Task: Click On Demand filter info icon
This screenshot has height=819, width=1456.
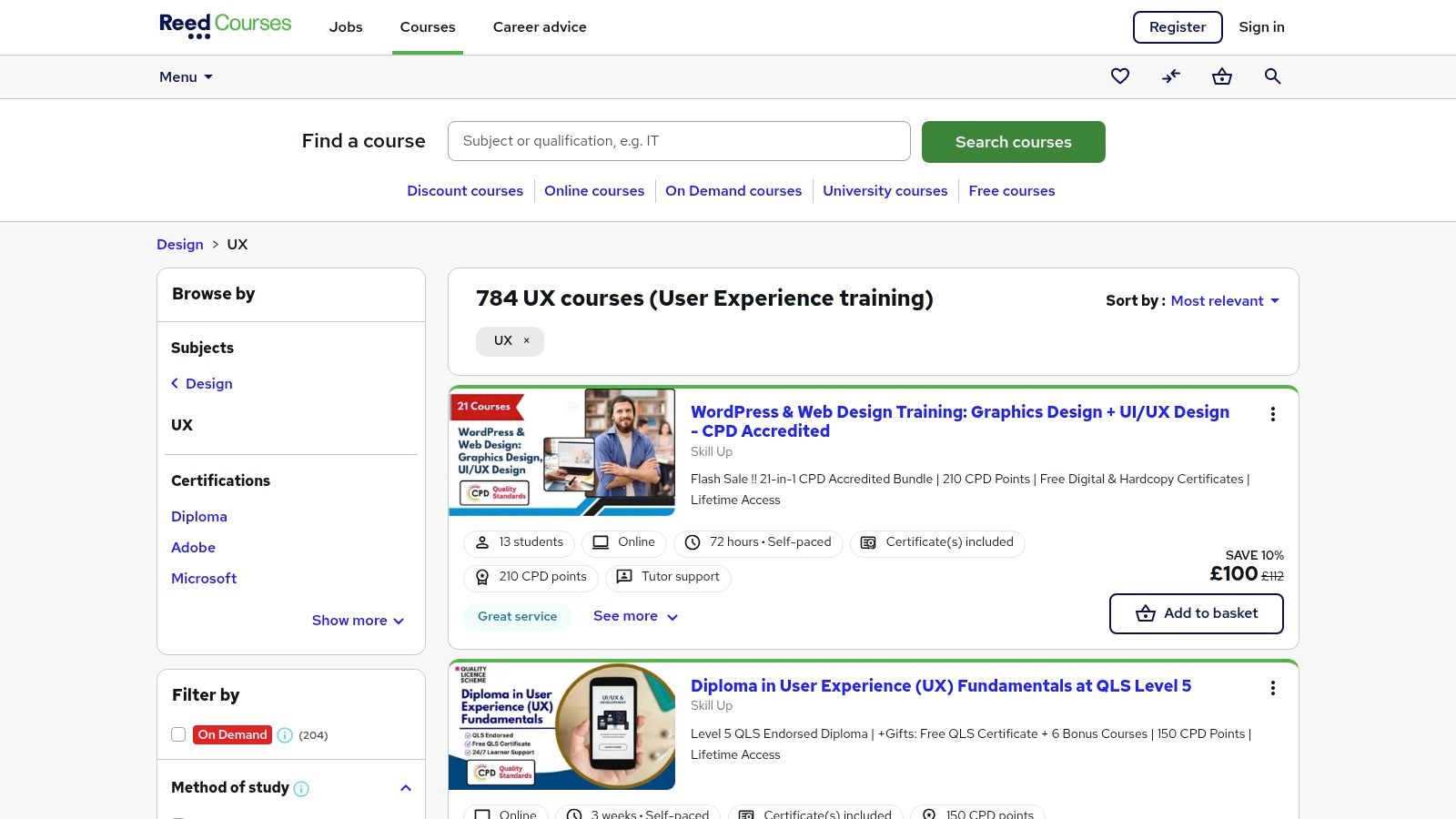Action: pos(285,735)
